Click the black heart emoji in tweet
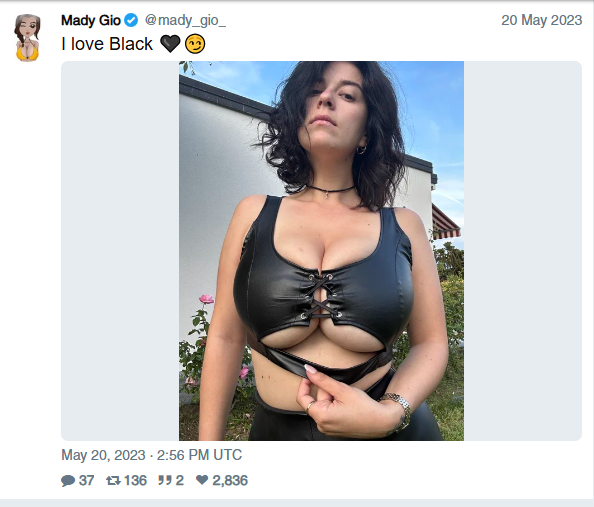 [170, 44]
